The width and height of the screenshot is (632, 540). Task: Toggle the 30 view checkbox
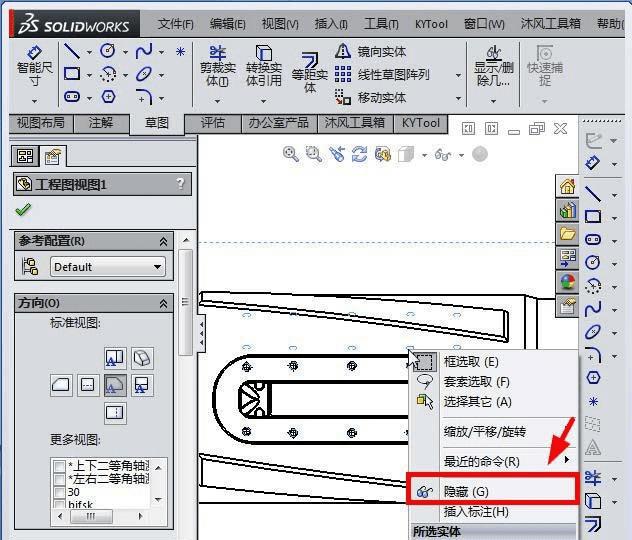tap(59, 492)
